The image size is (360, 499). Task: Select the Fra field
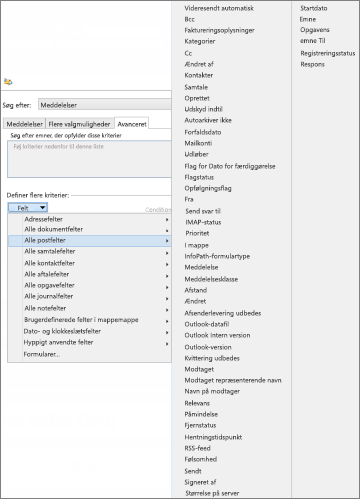(189, 199)
